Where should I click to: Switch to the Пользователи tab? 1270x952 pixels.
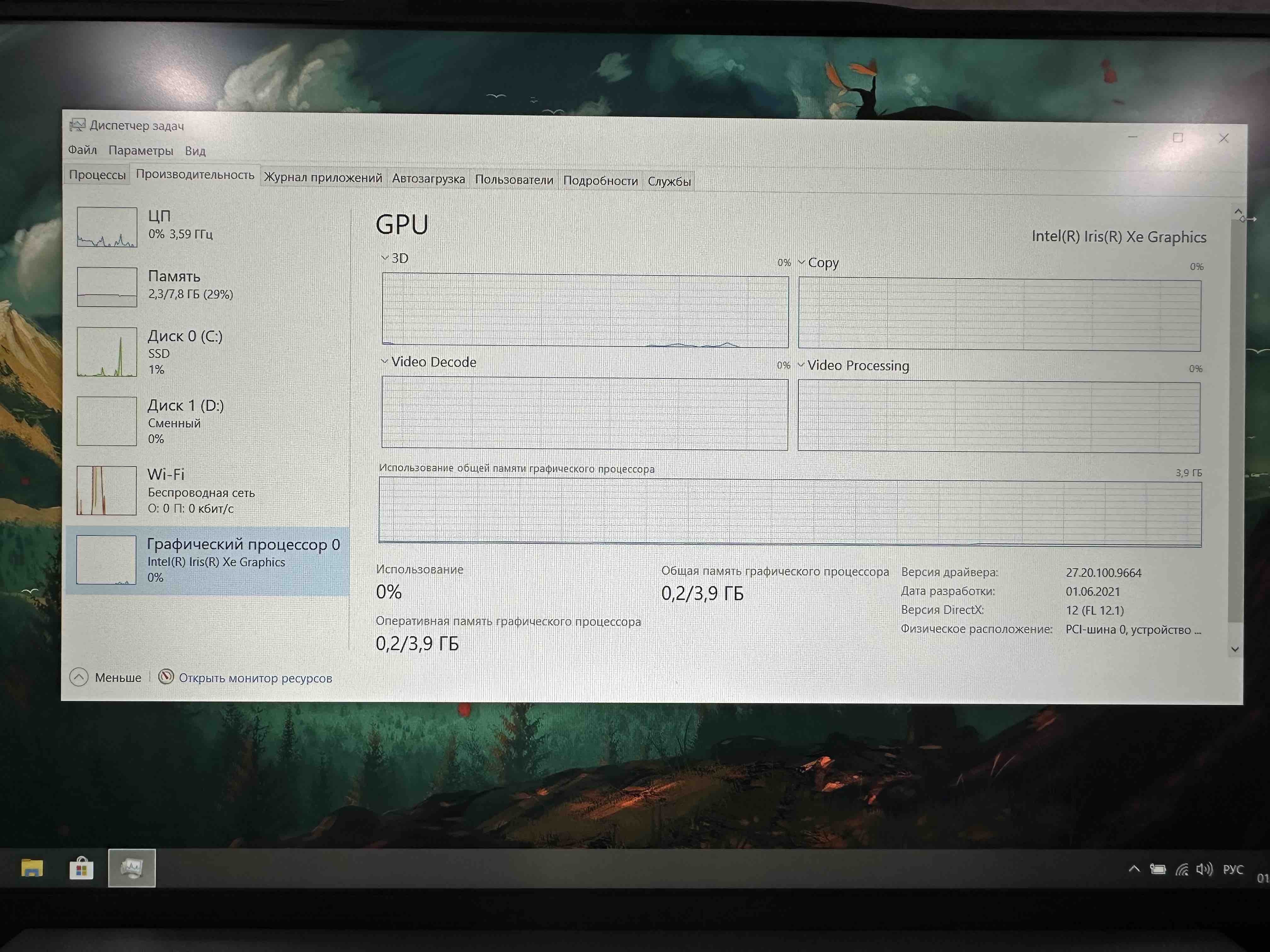pyautogui.click(x=514, y=180)
